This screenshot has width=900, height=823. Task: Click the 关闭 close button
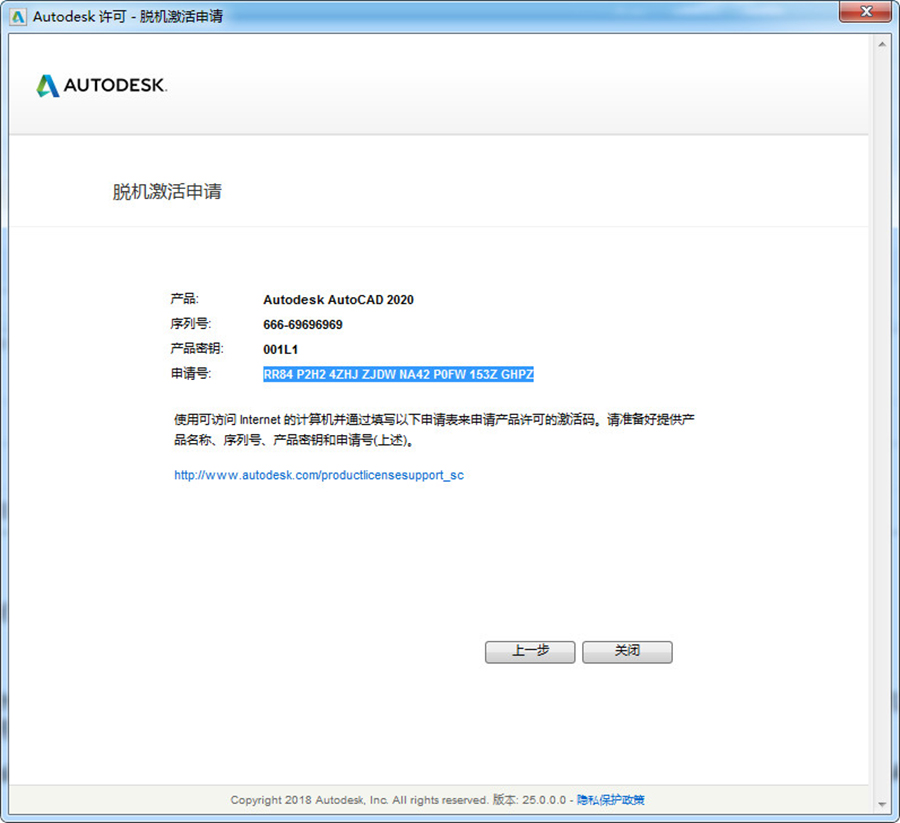click(627, 652)
